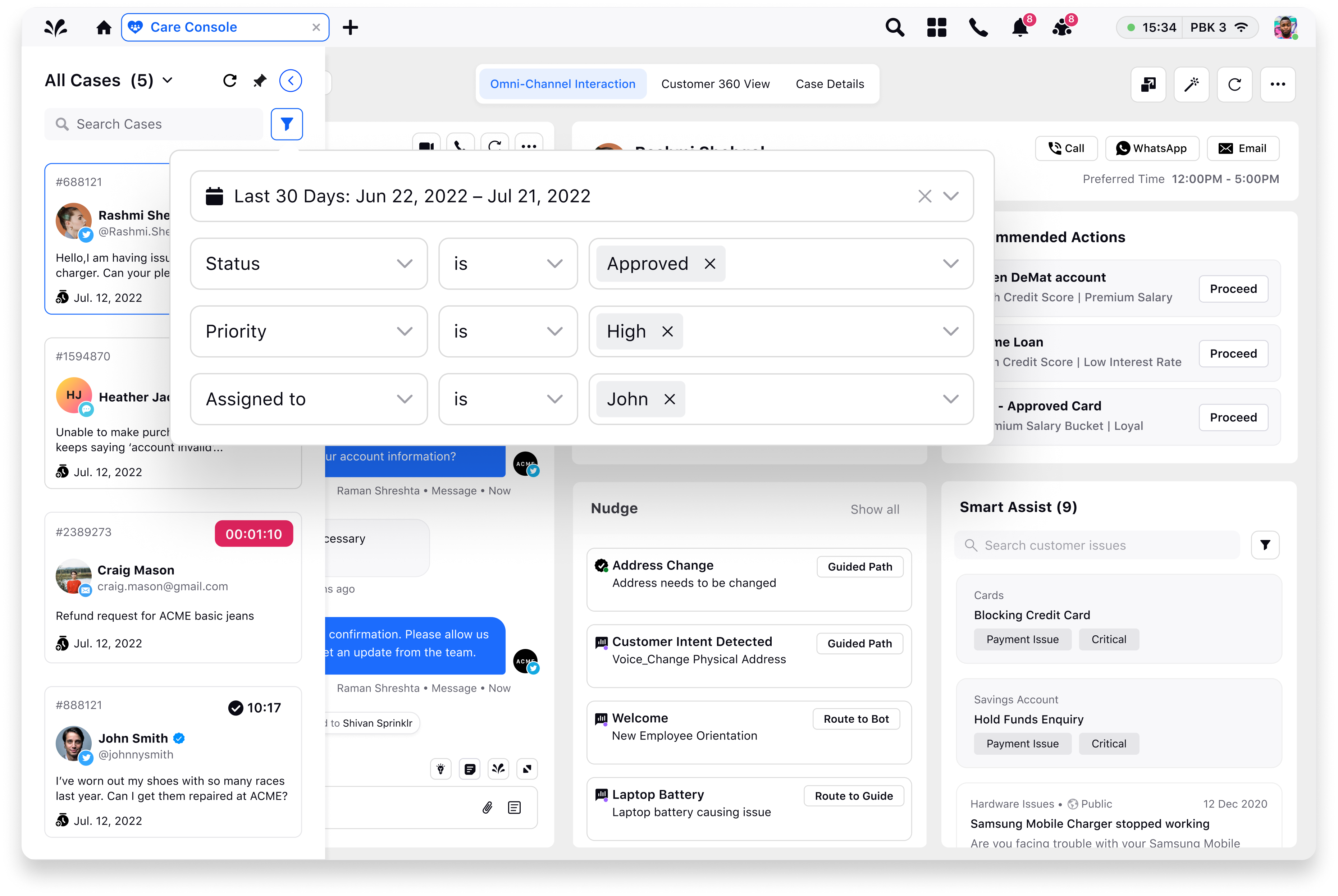The height and width of the screenshot is (896, 1338).
Task: Remove the Approved status chip
Action: coord(709,264)
